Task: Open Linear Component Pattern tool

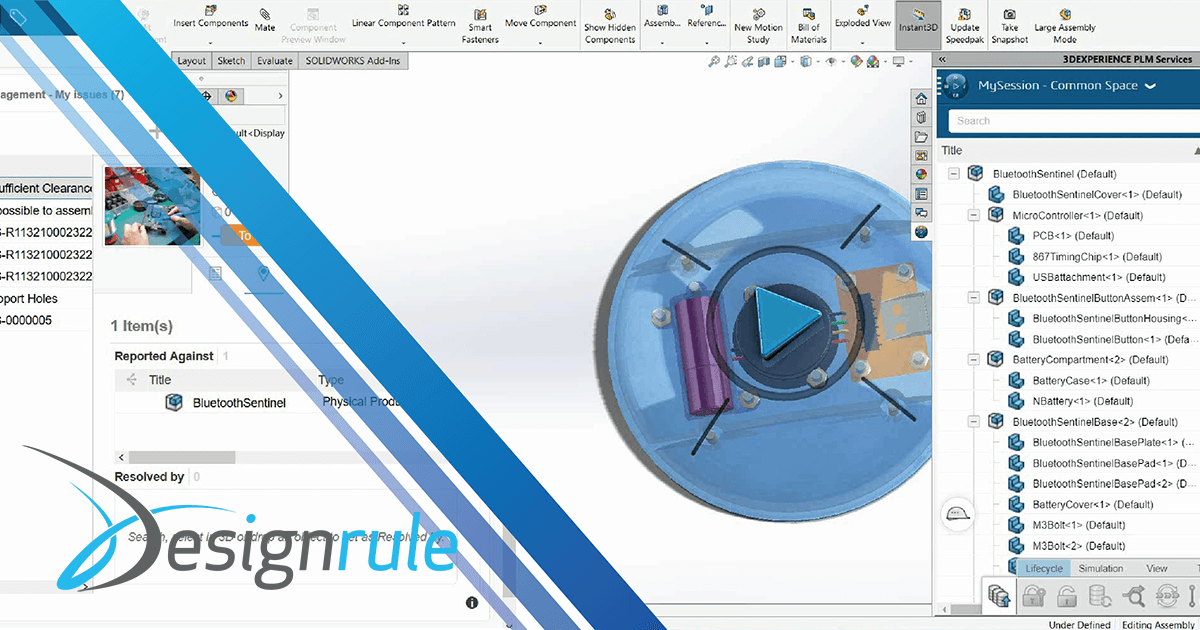Action: (x=404, y=17)
